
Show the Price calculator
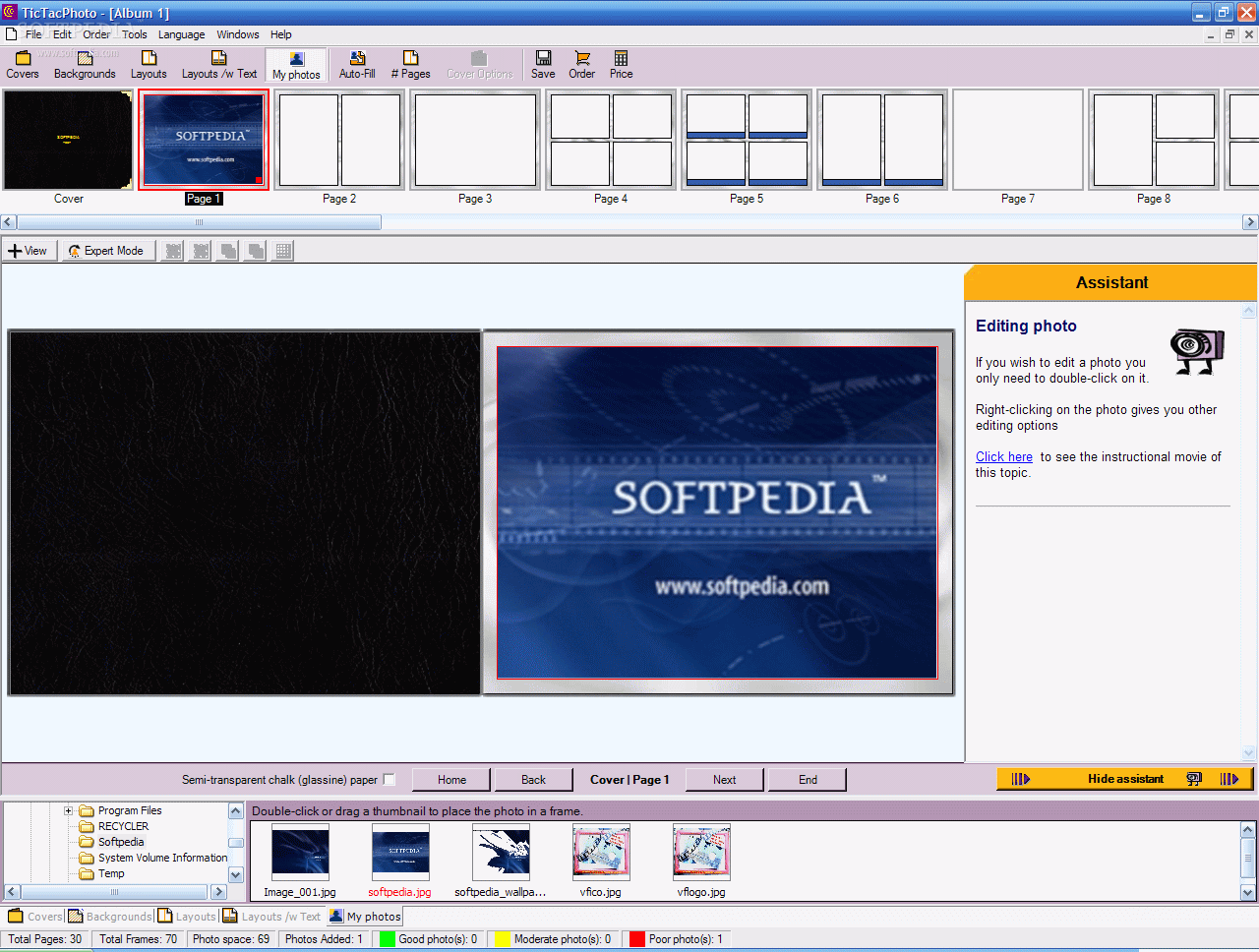click(x=621, y=65)
